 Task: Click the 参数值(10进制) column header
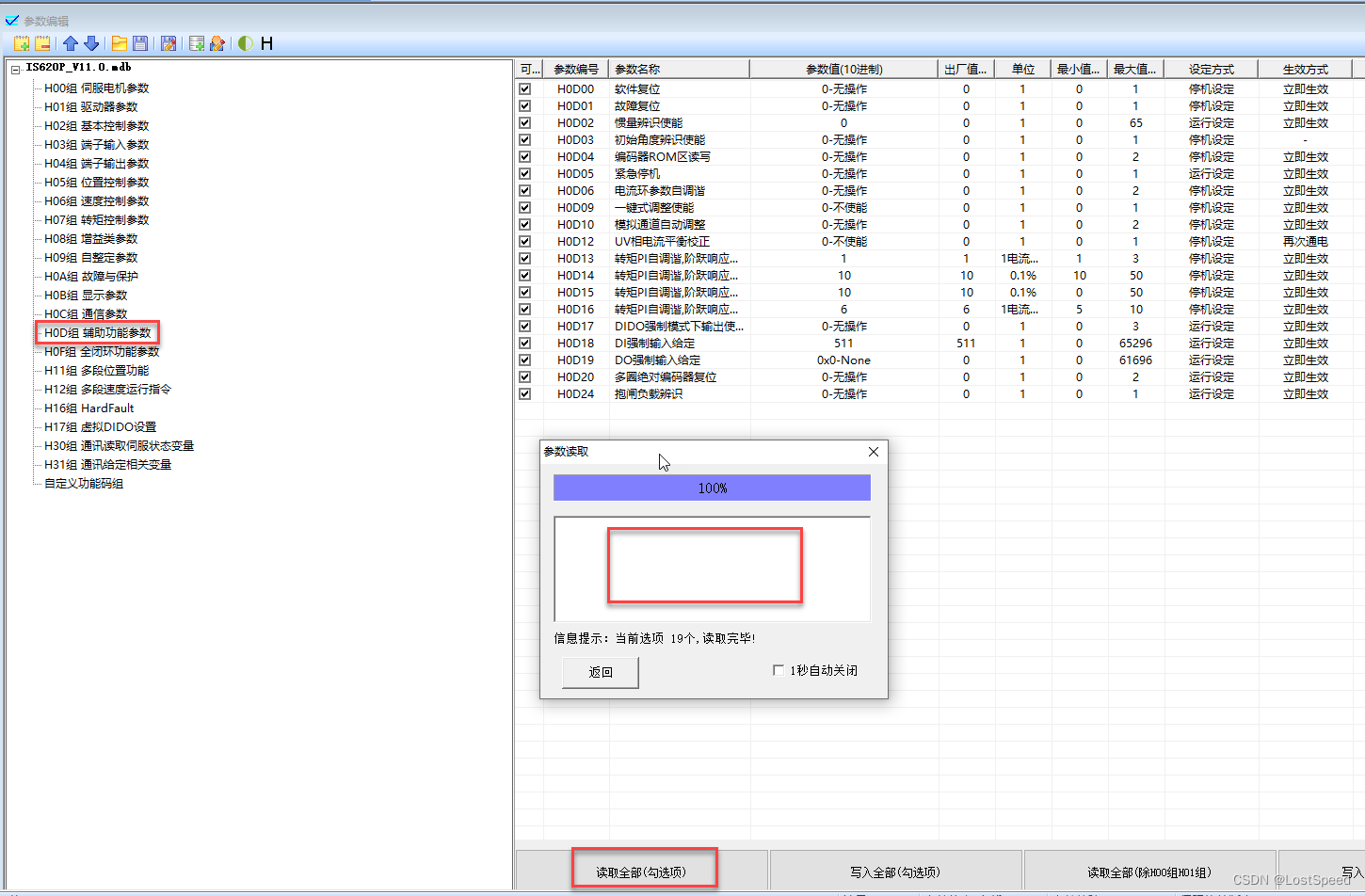pyautogui.click(x=844, y=69)
